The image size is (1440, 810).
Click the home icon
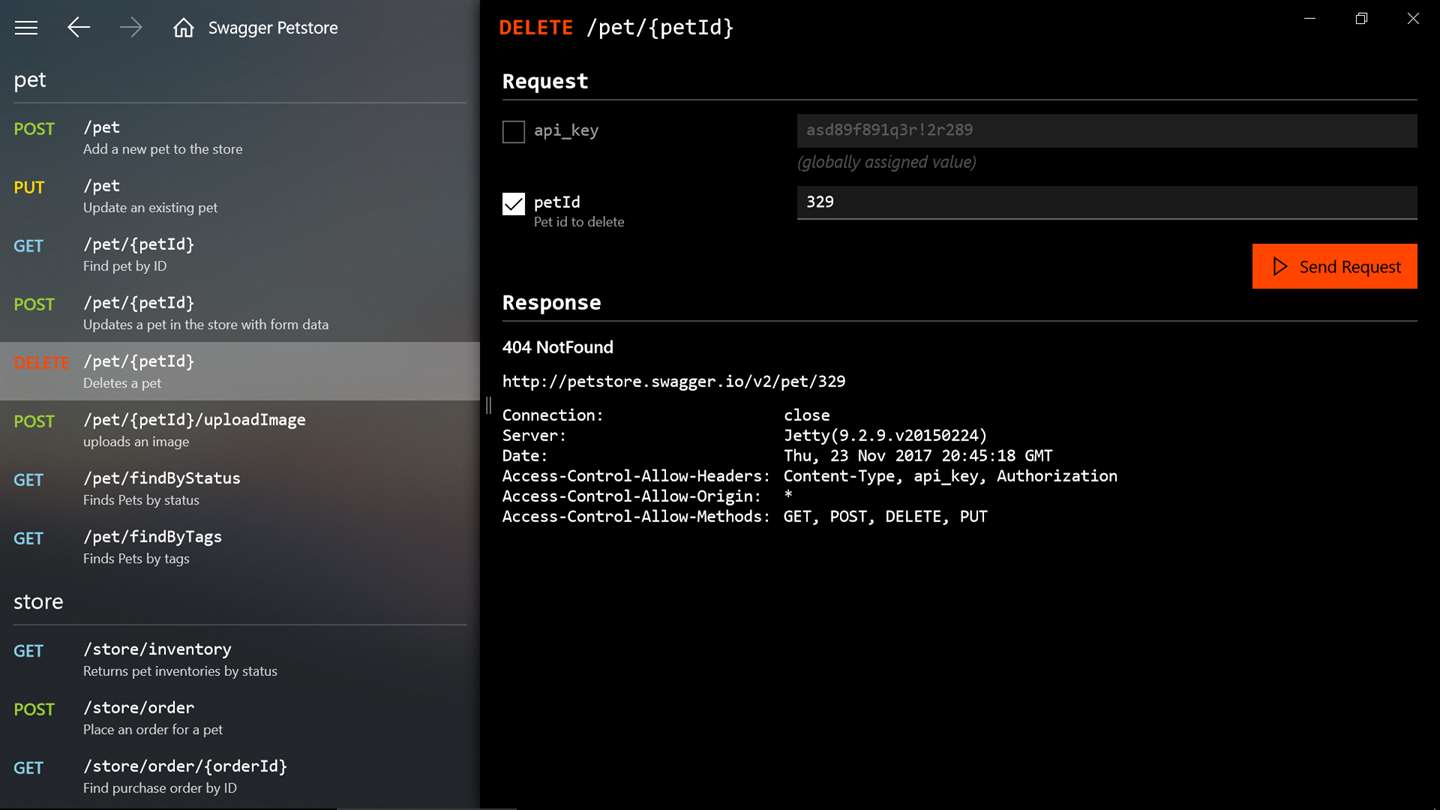(x=183, y=28)
